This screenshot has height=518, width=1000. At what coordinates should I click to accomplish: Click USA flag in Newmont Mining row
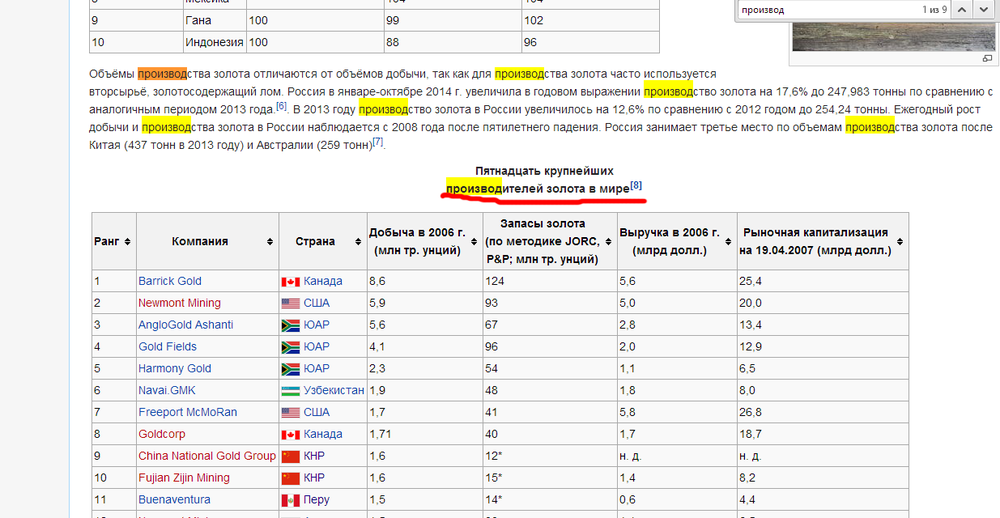click(290, 304)
